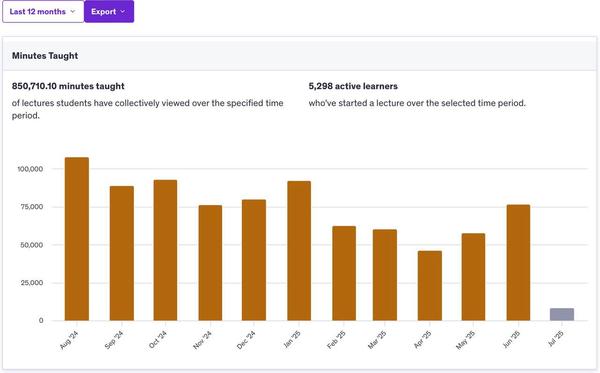Click the Jun '25 bar

pos(518,262)
